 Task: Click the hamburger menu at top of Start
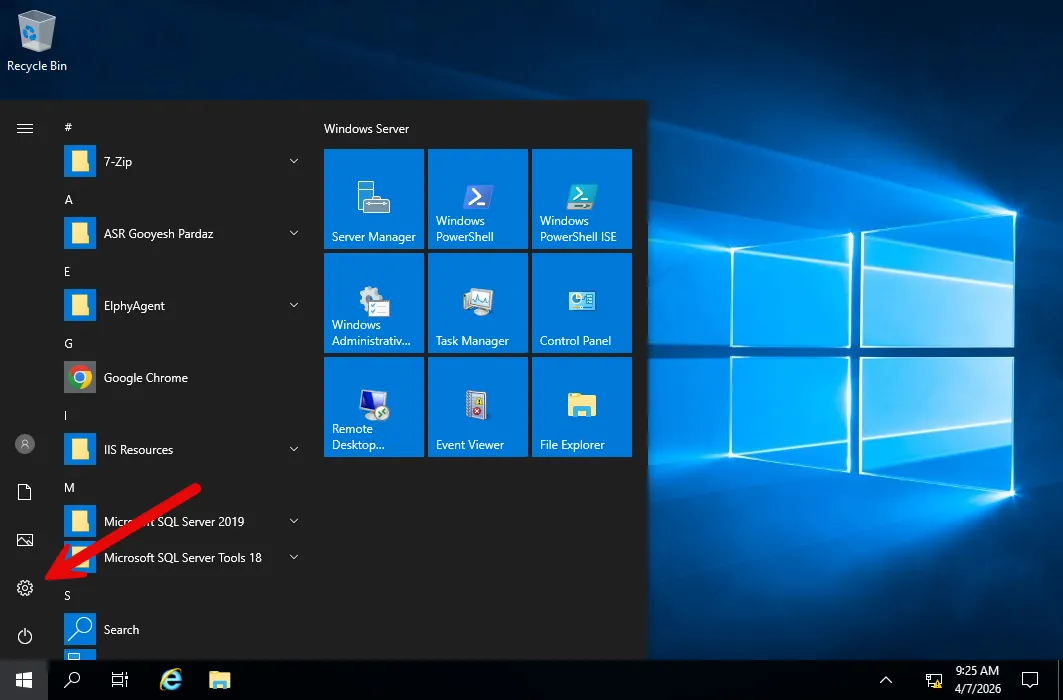(25, 128)
